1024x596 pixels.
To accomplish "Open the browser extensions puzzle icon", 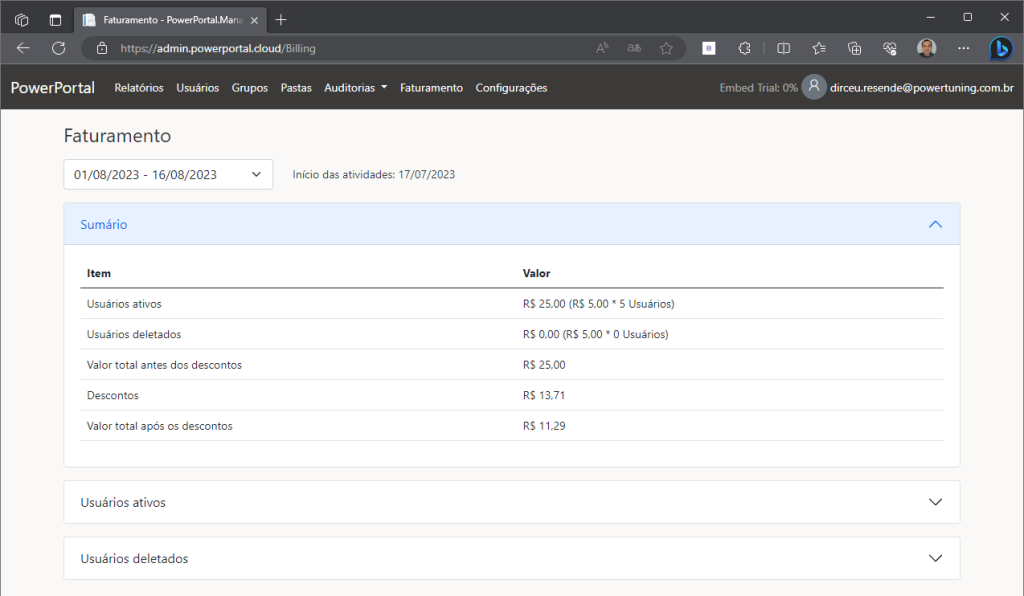I will click(x=744, y=48).
